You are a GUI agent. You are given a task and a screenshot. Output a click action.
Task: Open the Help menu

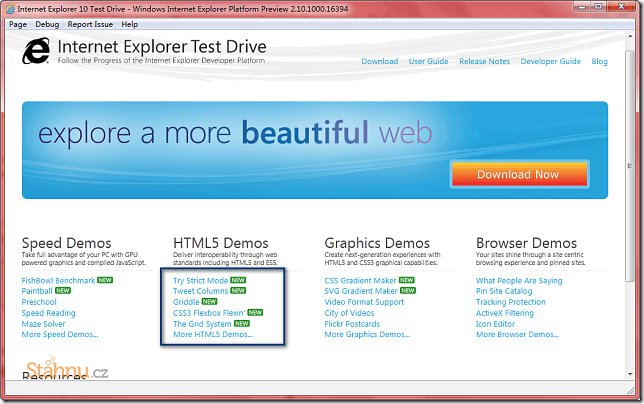pyautogui.click(x=129, y=24)
